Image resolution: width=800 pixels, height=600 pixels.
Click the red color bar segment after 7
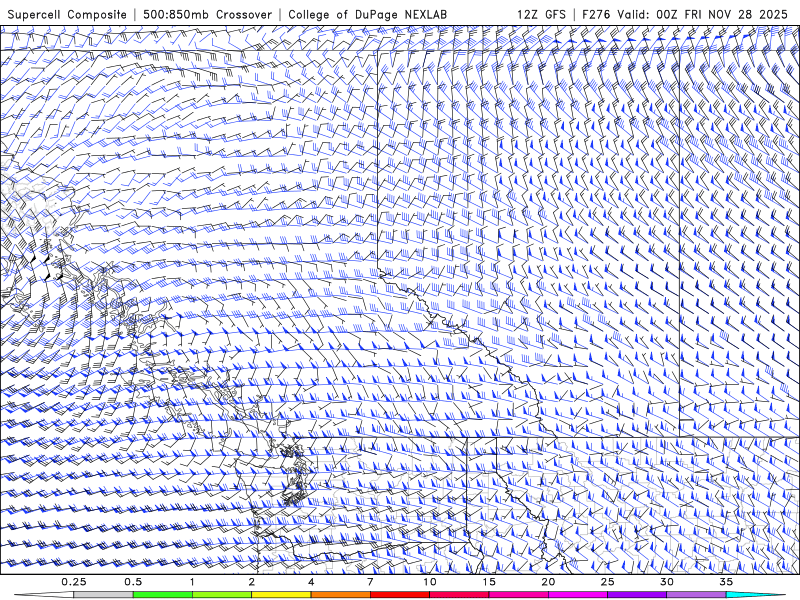click(x=399, y=595)
